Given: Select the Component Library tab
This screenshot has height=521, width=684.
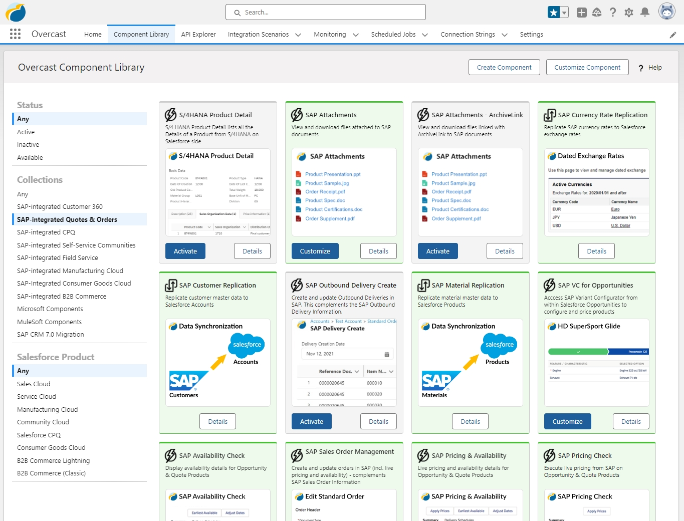Looking at the screenshot, I should tap(141, 34).
